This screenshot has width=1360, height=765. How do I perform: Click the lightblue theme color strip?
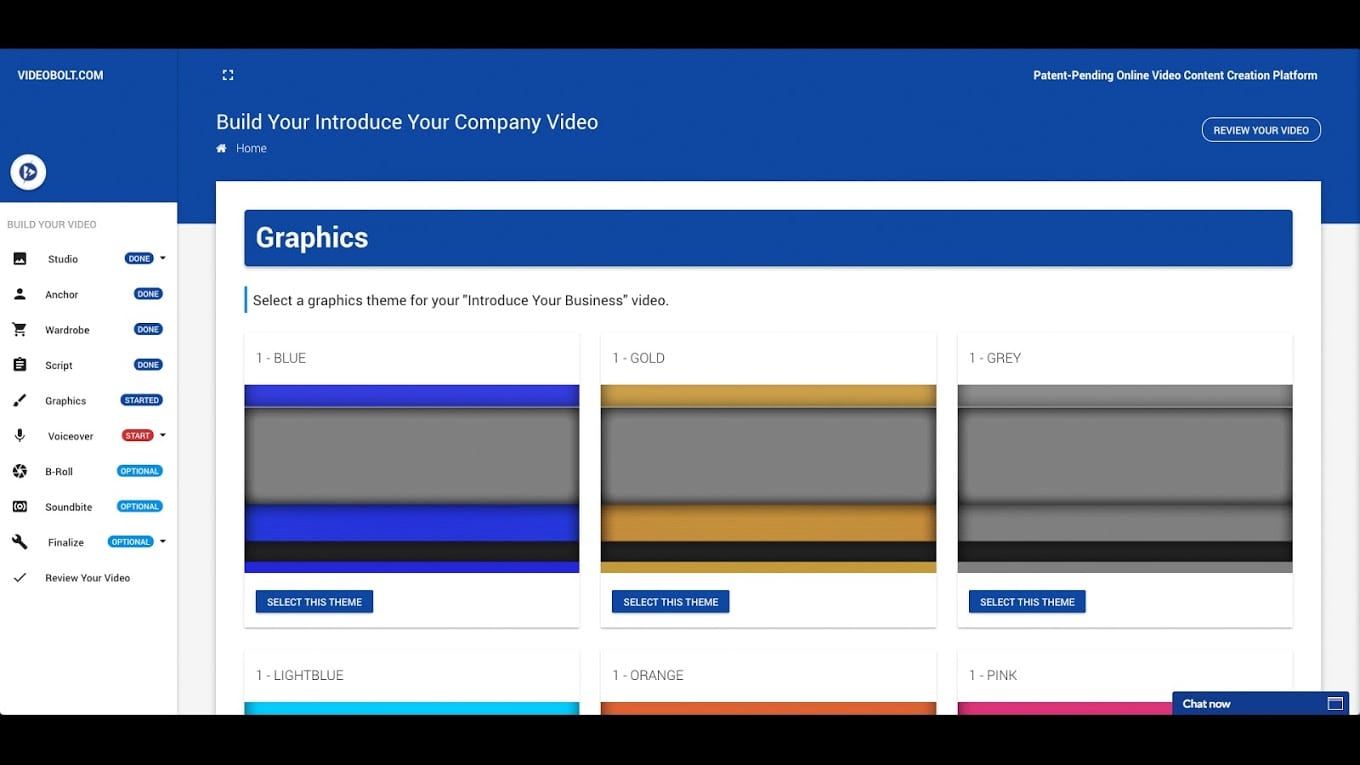[x=412, y=708]
